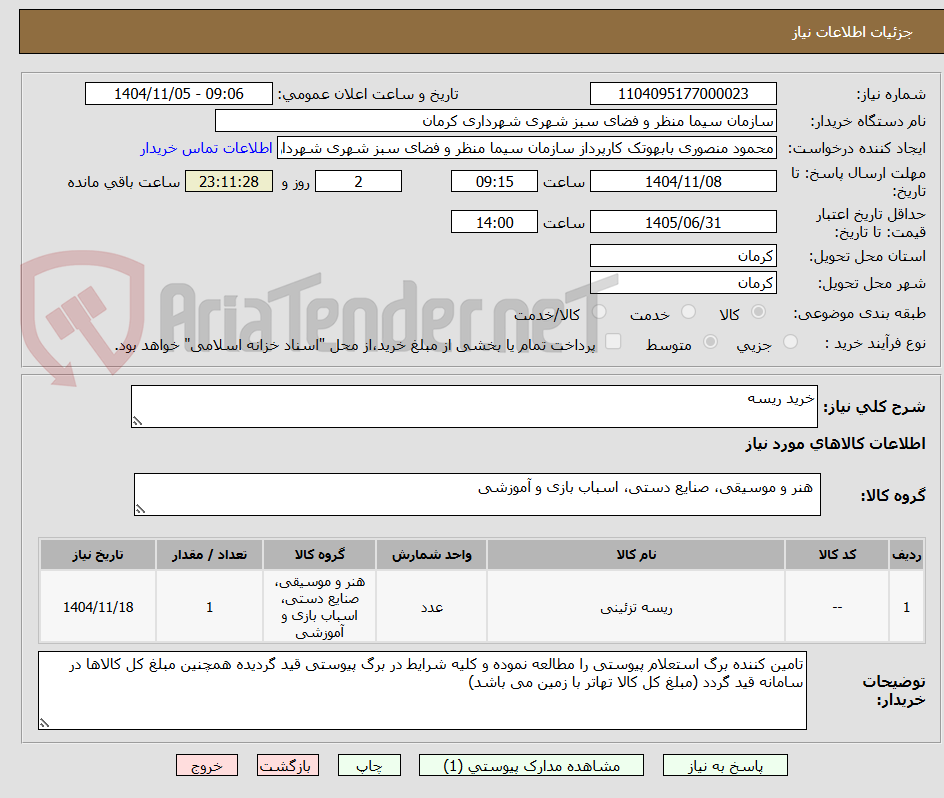Click the کد کالا column header
Viewport: 944px width, 798px height.
(837, 555)
